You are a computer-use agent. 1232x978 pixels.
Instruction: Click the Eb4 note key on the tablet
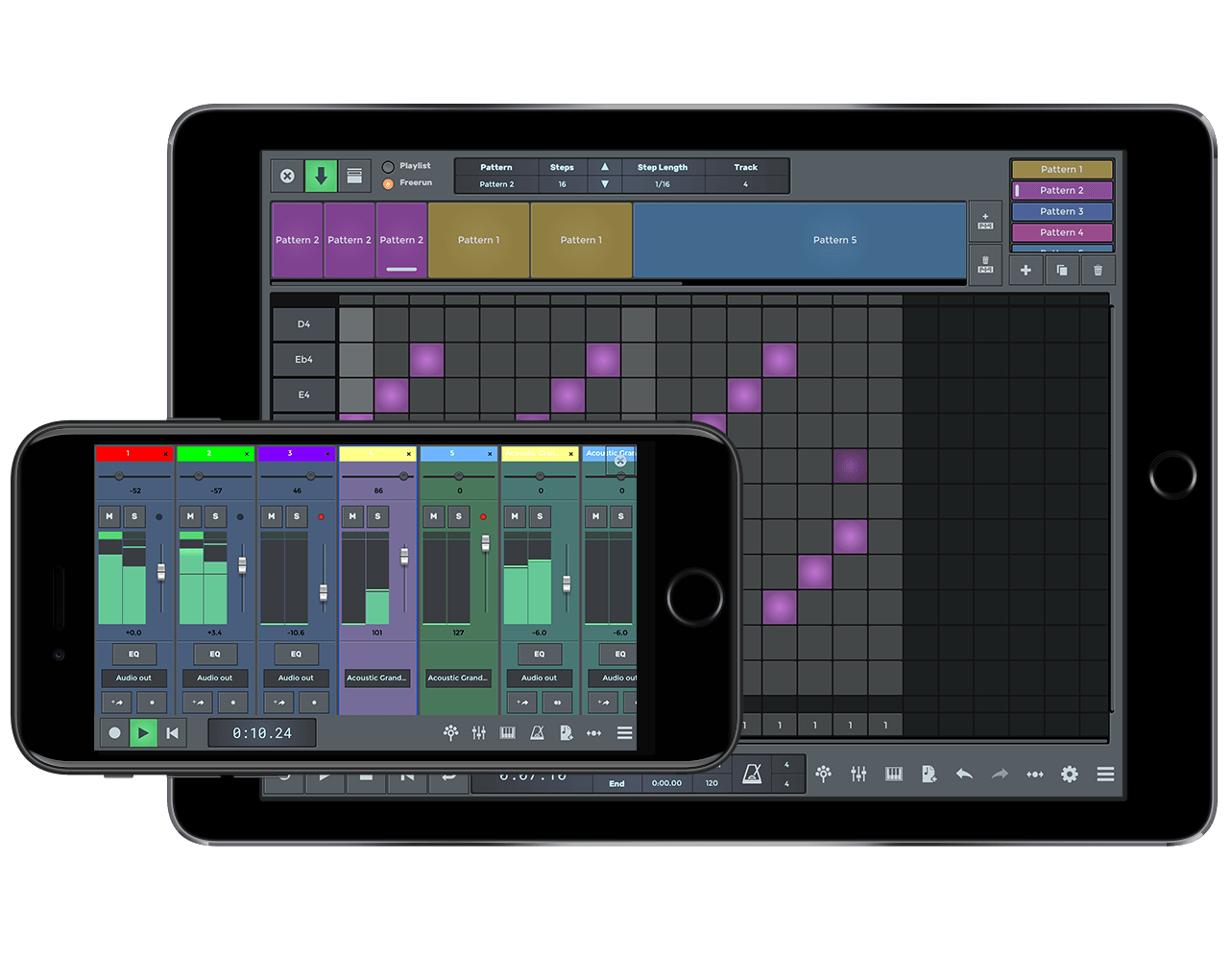point(303,360)
